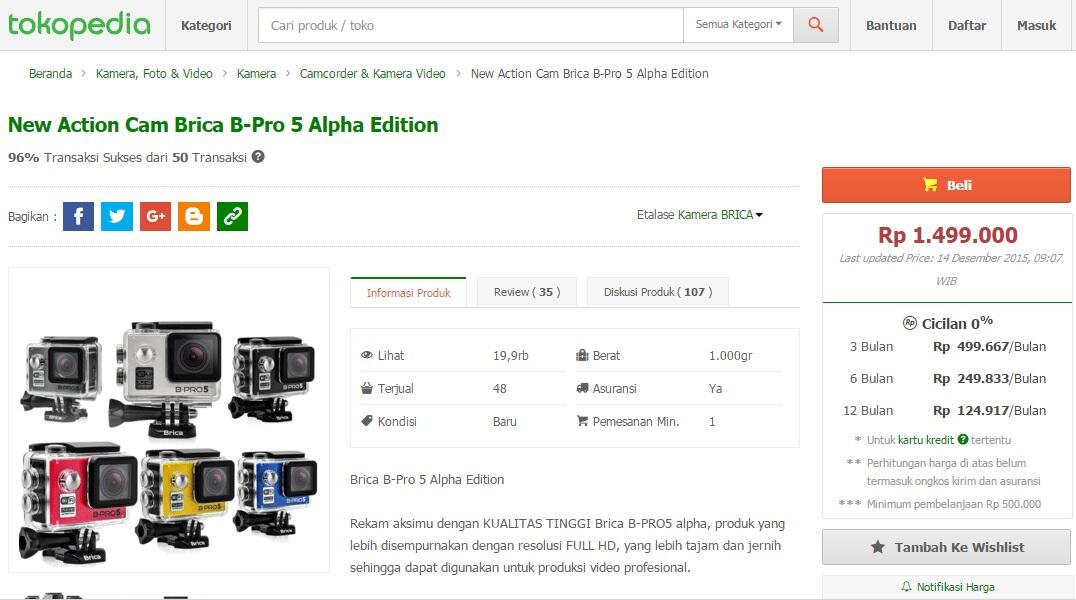This screenshot has width=1076, height=600.
Task: Switch to the Review (35) tab
Action: pyautogui.click(x=527, y=292)
